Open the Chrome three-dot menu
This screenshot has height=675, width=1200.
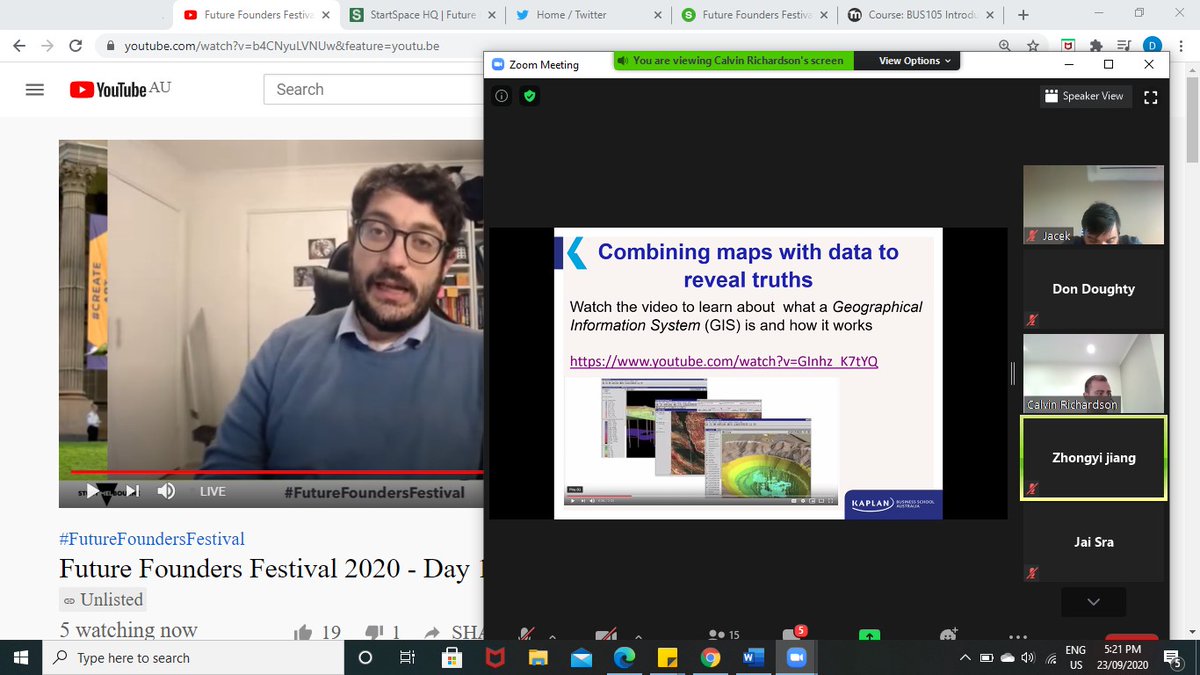coord(1181,46)
